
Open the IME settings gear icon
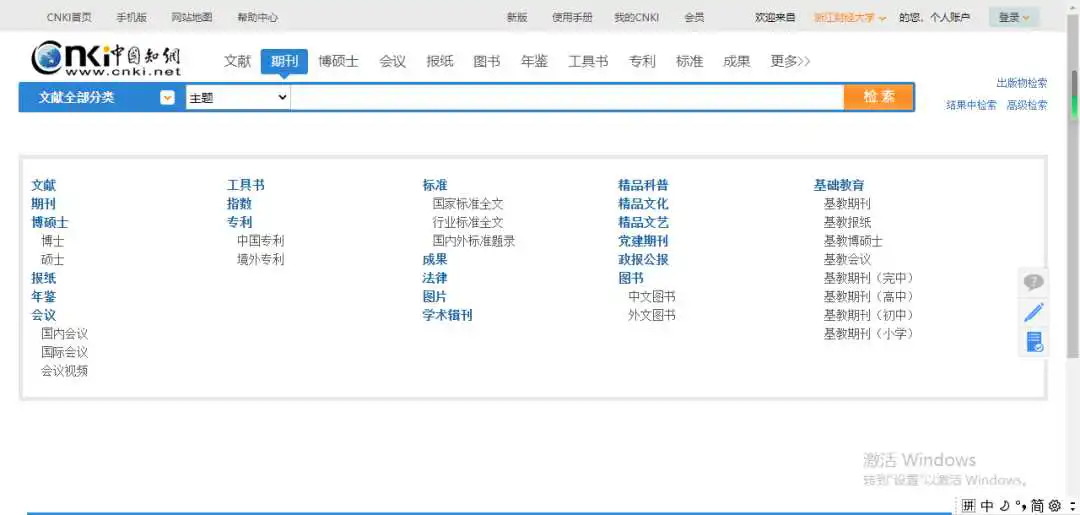tap(1054, 506)
